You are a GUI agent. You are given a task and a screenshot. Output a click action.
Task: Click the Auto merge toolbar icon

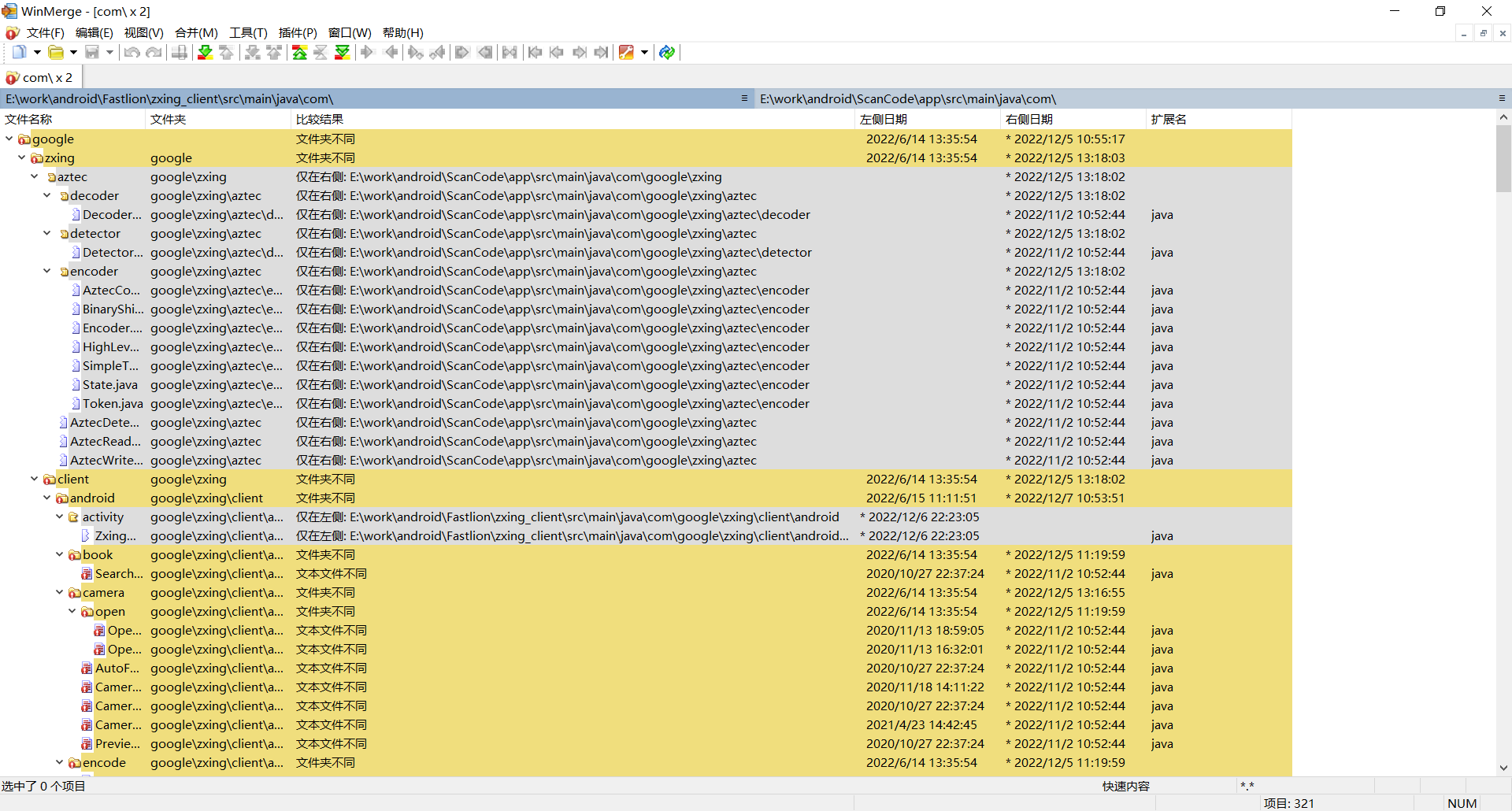tap(510, 52)
